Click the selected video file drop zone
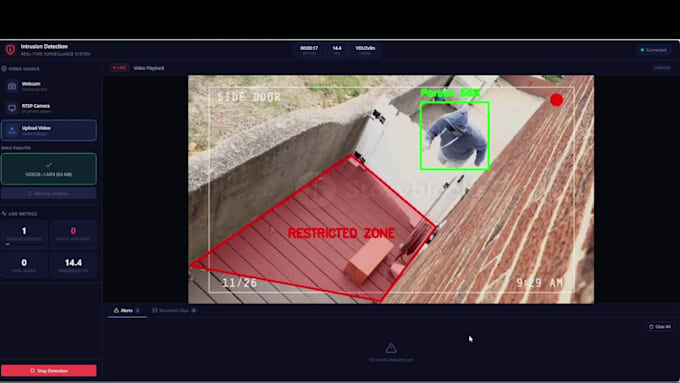Screen dimensions: 680x383 tap(49, 169)
